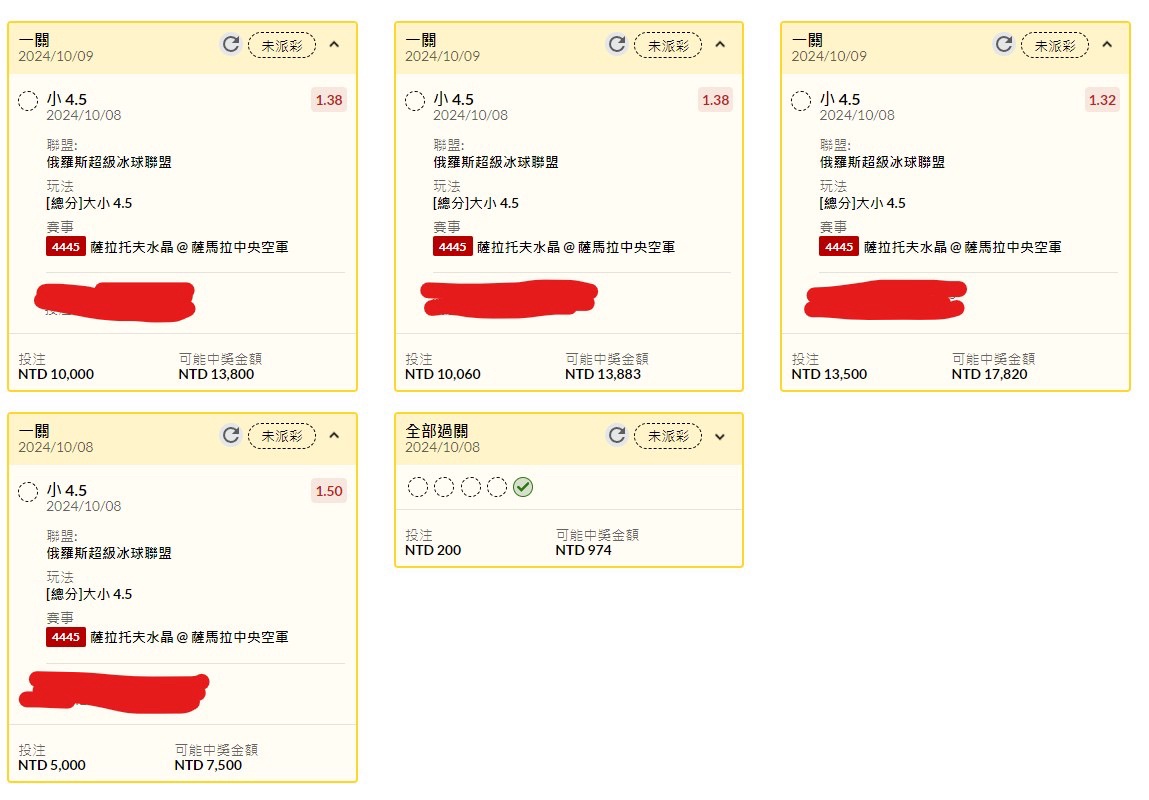Click the green checkmark in 全部過關 card
Screen dimensions: 1149x800
coord(523,487)
